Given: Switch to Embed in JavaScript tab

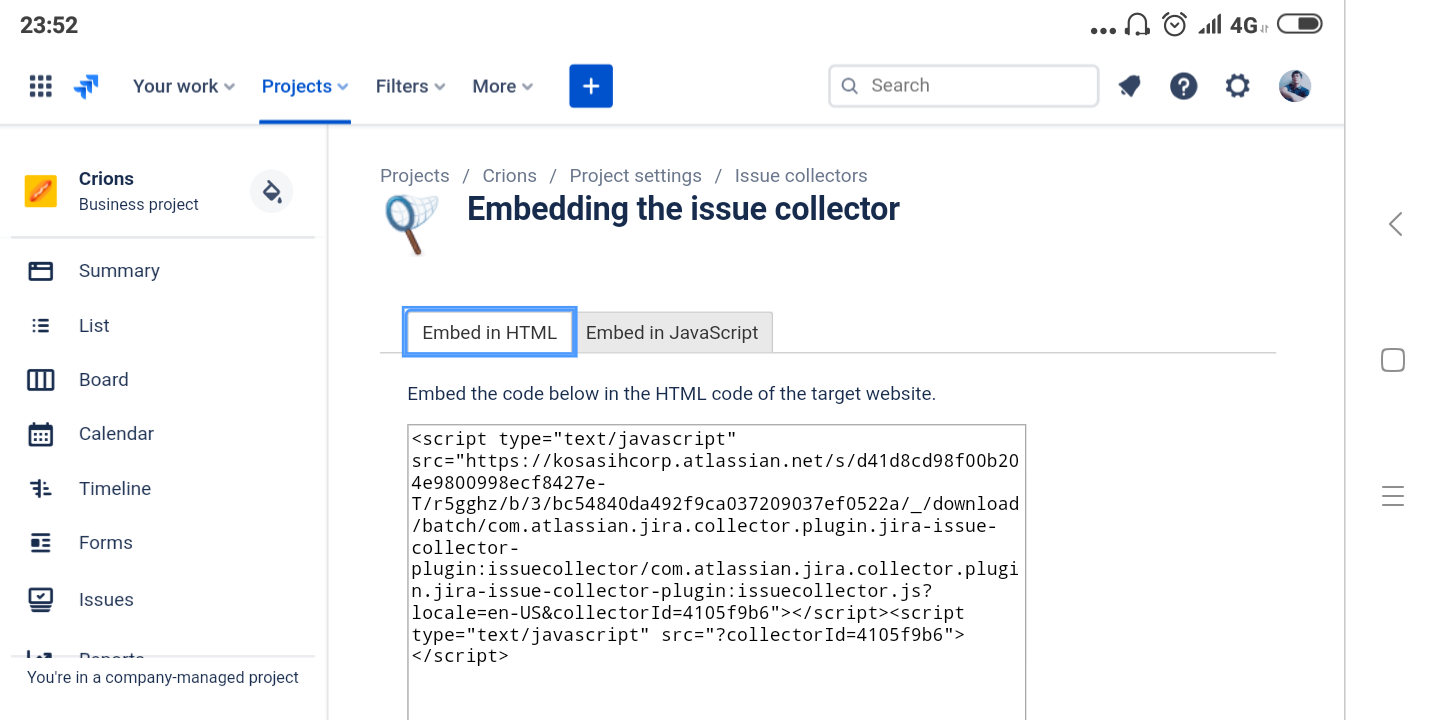Looking at the screenshot, I should pyautogui.click(x=672, y=333).
